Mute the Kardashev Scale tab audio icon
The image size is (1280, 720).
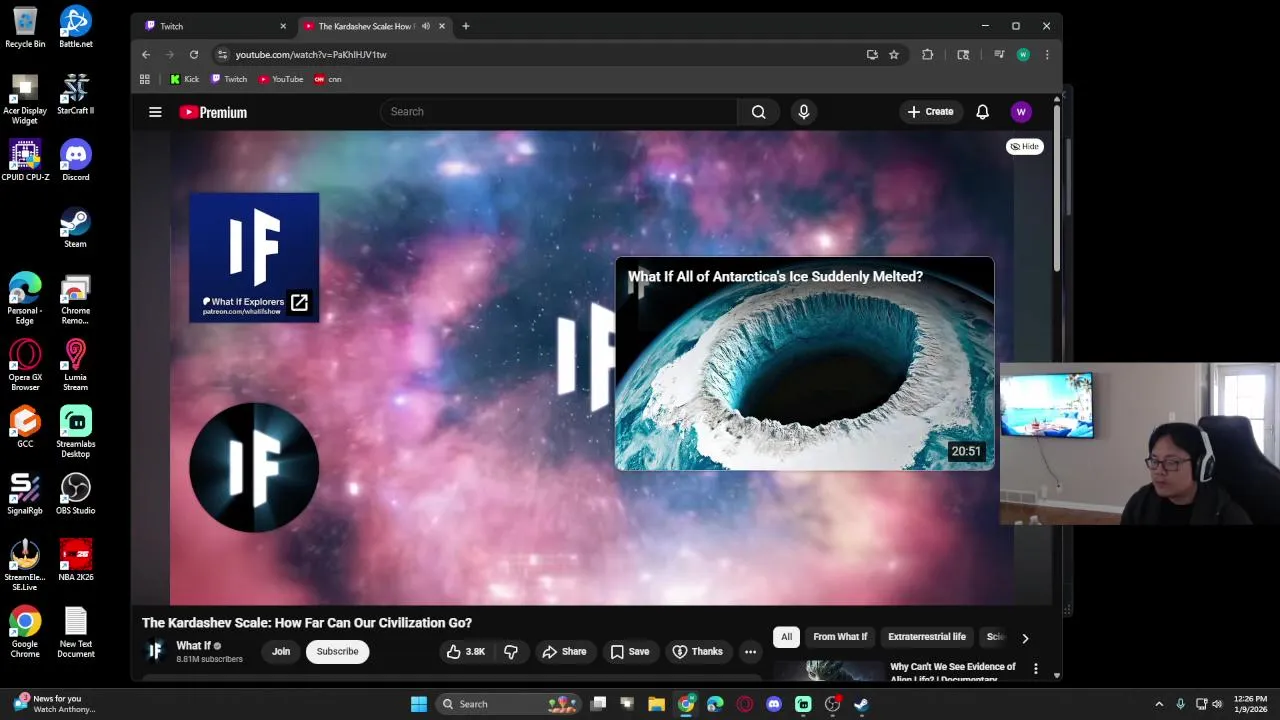pos(426,26)
